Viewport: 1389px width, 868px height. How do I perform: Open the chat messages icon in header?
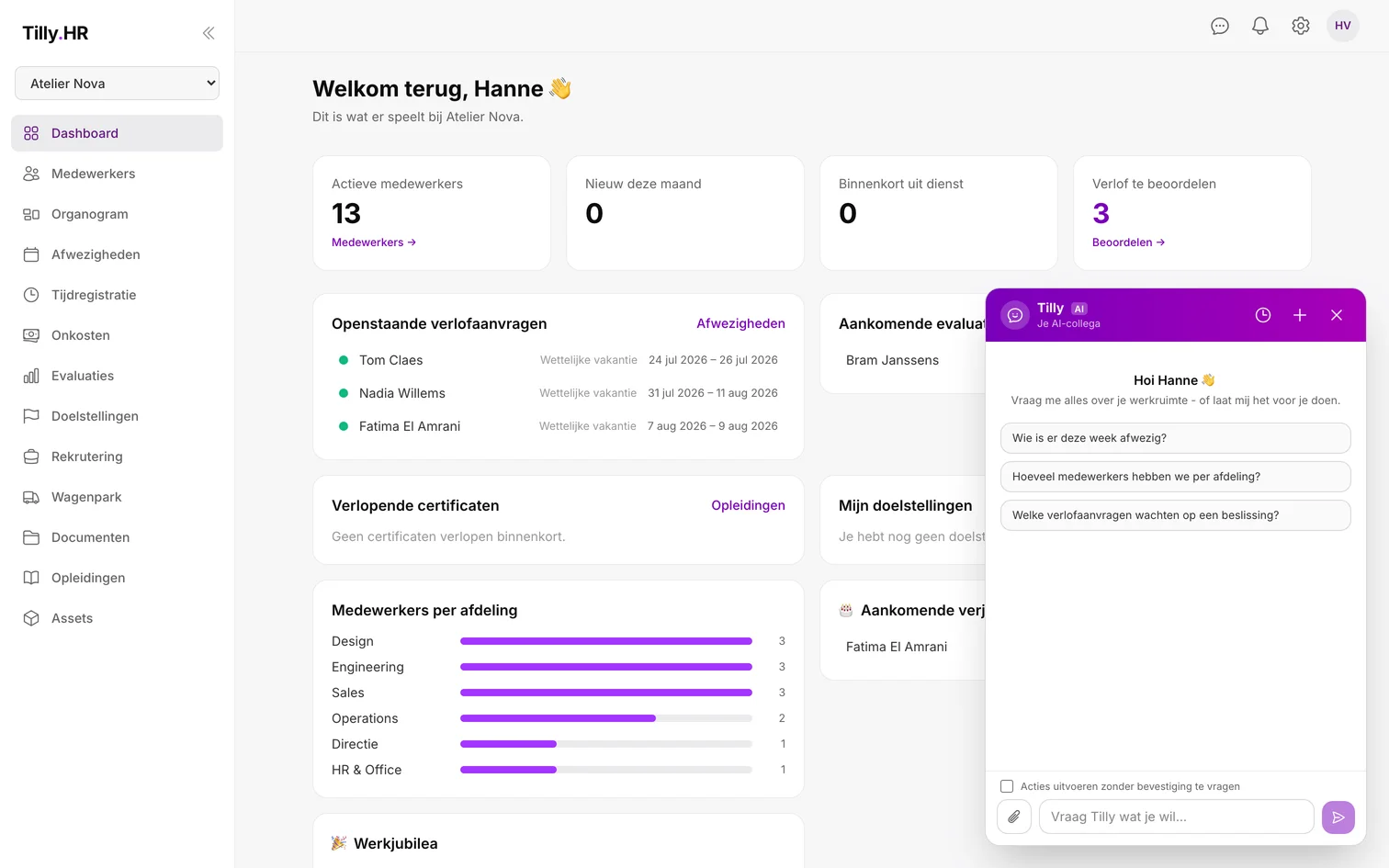1220,26
